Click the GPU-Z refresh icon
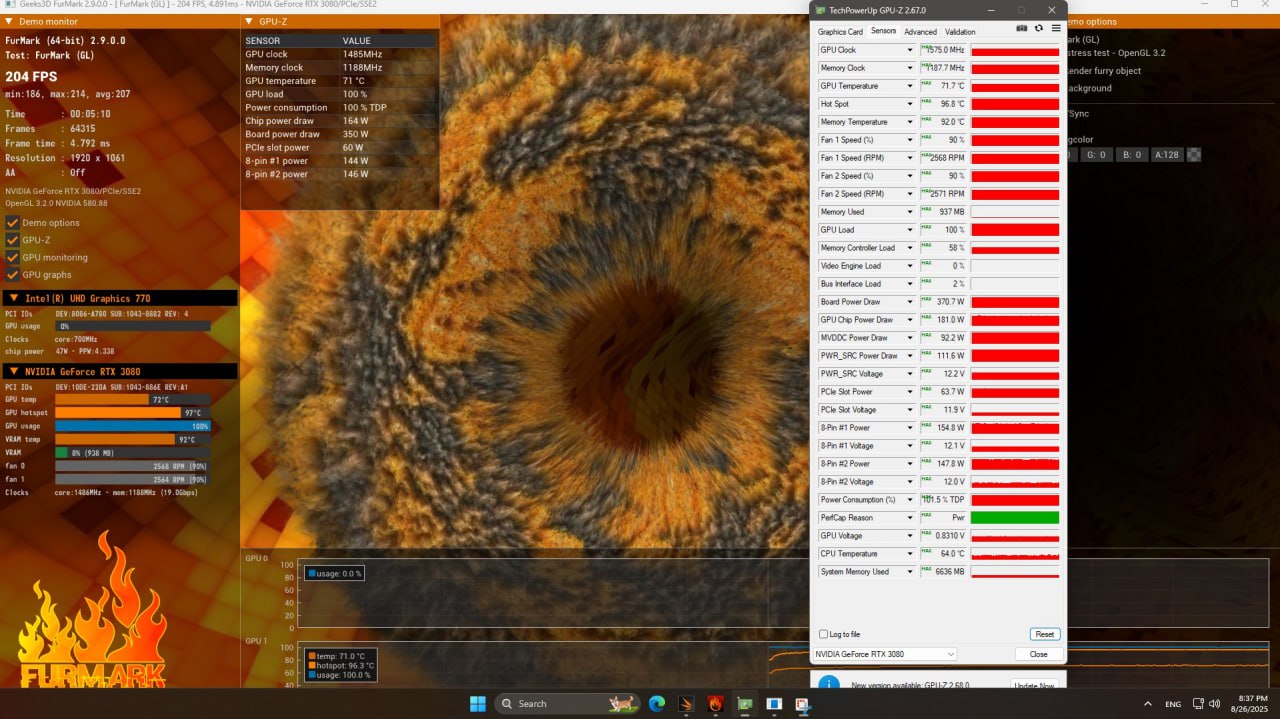 tap(1039, 28)
